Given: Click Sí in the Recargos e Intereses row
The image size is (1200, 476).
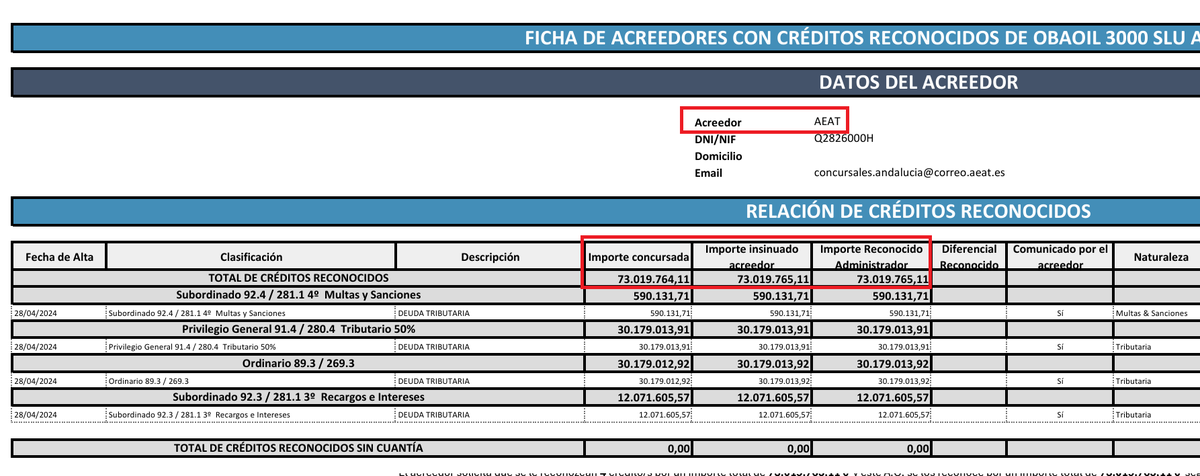Looking at the screenshot, I should click(1059, 414).
